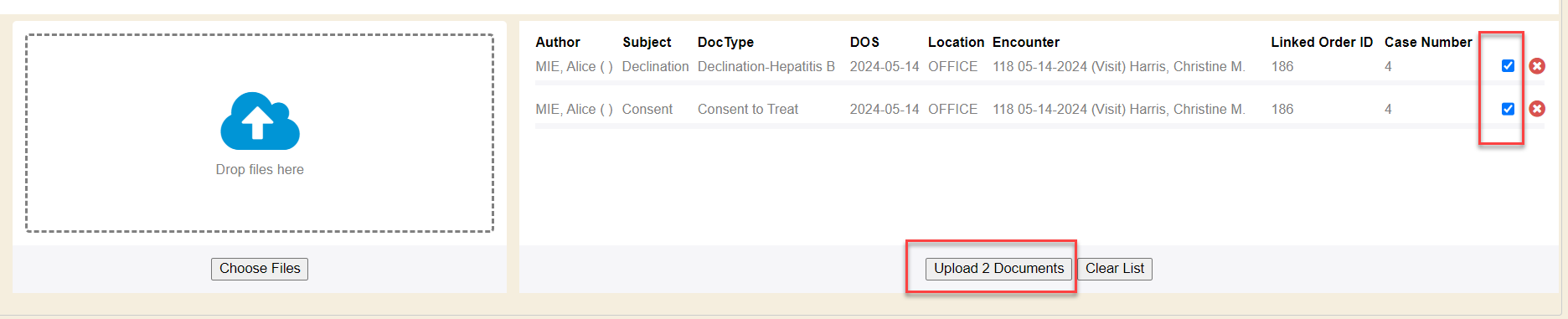Select the DocType column header
Image resolution: width=1568 pixels, height=319 pixels.
(725, 42)
